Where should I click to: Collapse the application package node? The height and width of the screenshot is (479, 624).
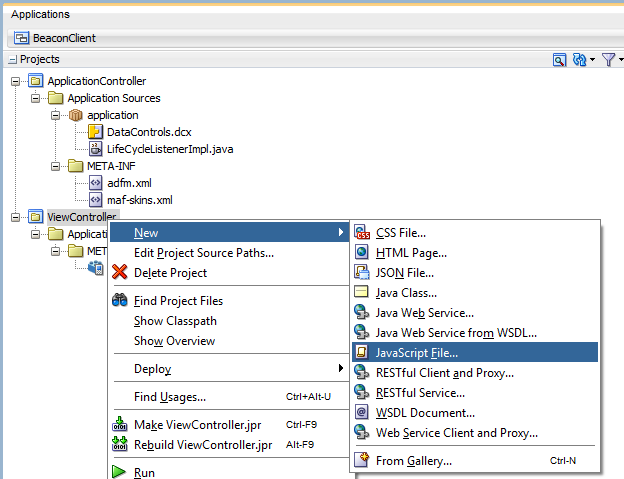point(55,115)
